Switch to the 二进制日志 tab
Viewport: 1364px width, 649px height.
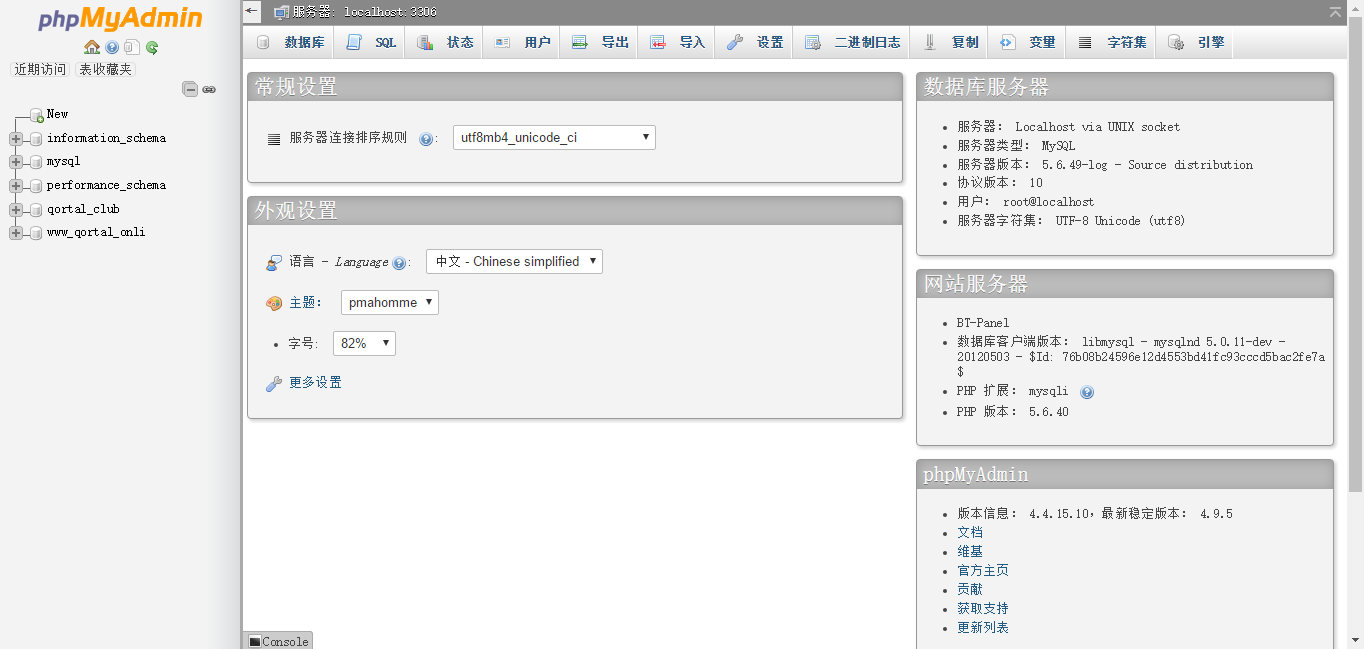pyautogui.click(x=853, y=42)
